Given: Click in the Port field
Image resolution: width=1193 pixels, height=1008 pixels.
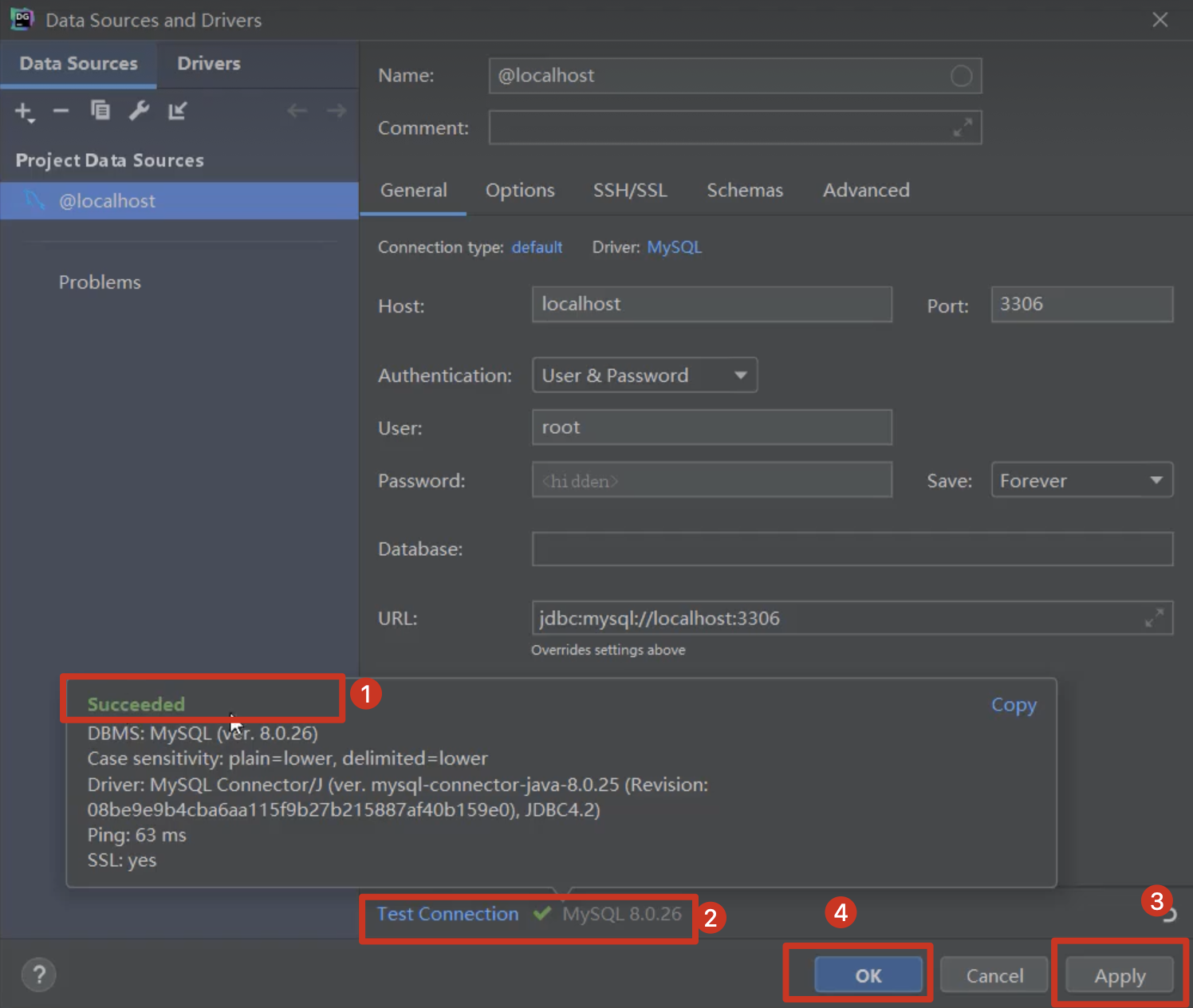Looking at the screenshot, I should 1081,305.
